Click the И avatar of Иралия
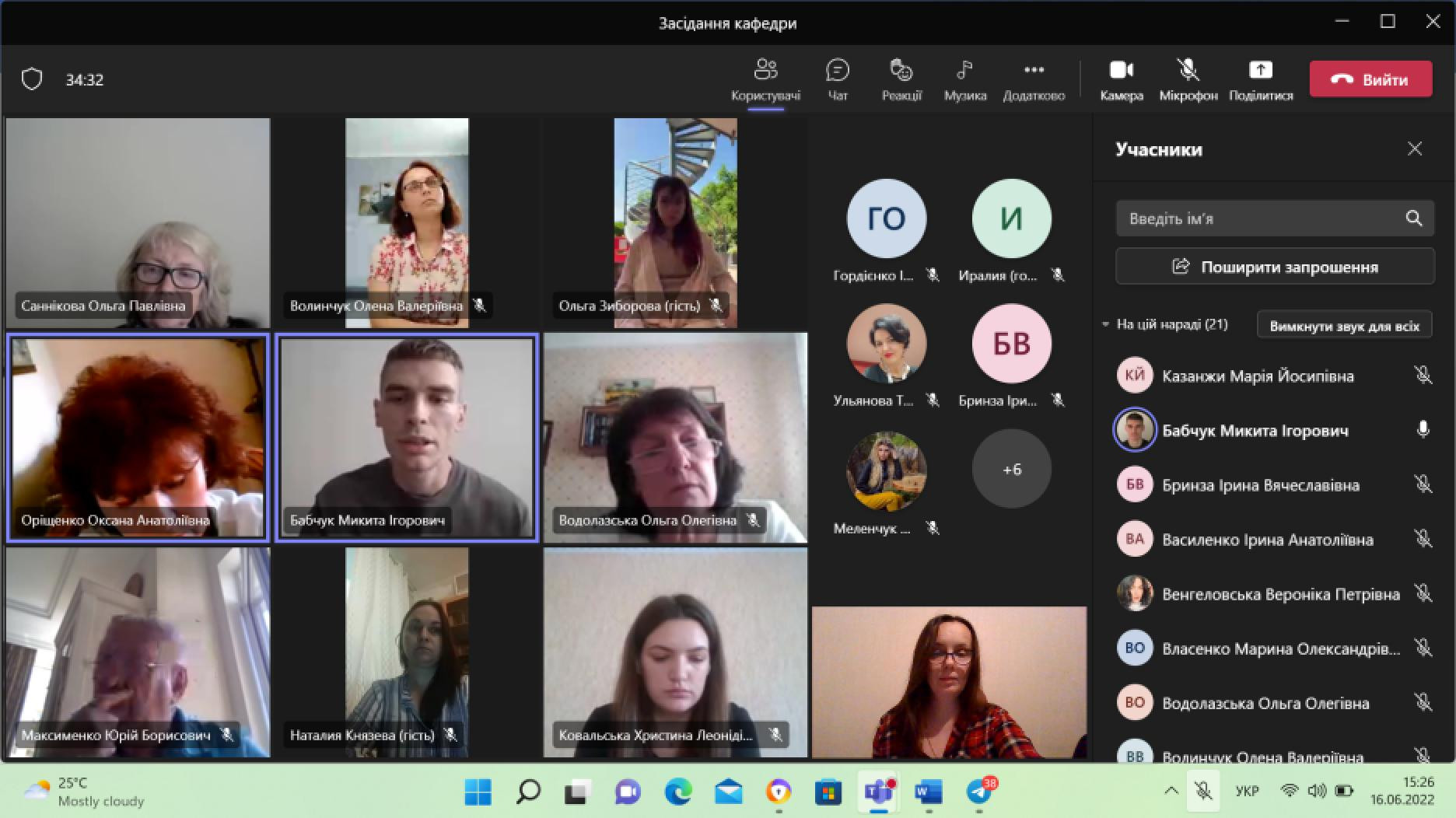Screen dimensions: 1456x818 [x=1011, y=218]
